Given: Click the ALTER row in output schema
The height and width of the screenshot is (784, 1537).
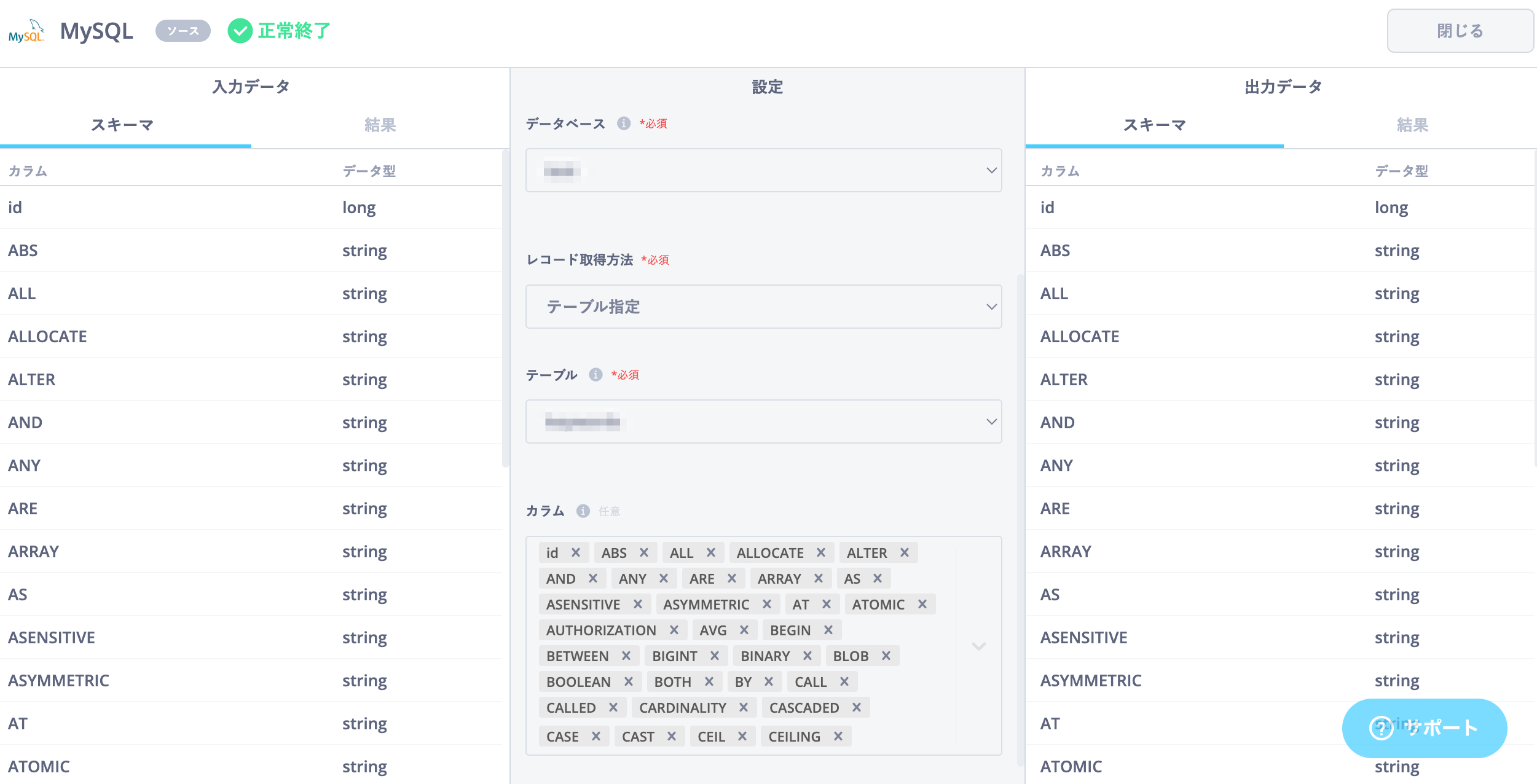Looking at the screenshot, I should click(x=1281, y=379).
